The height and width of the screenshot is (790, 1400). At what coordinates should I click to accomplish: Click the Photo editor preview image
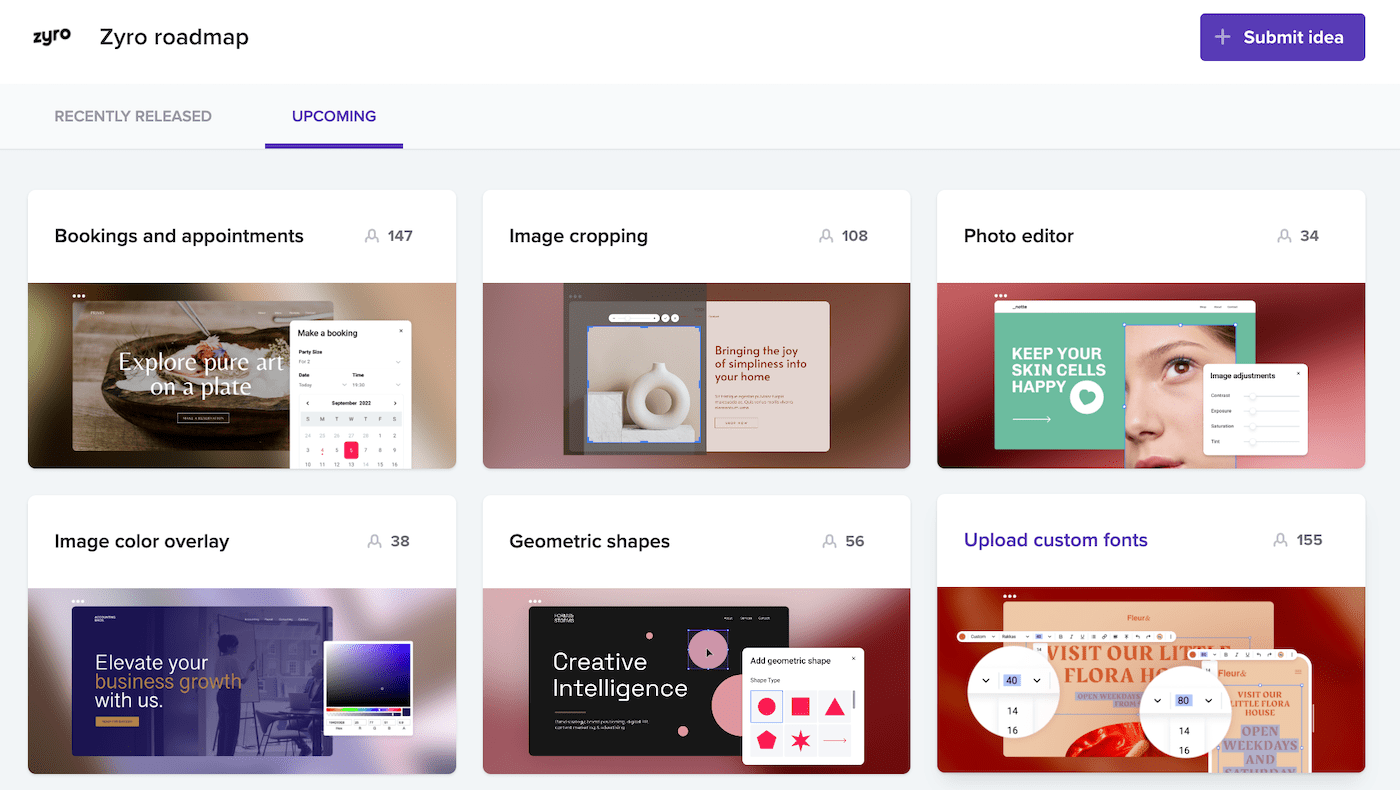tap(1150, 375)
